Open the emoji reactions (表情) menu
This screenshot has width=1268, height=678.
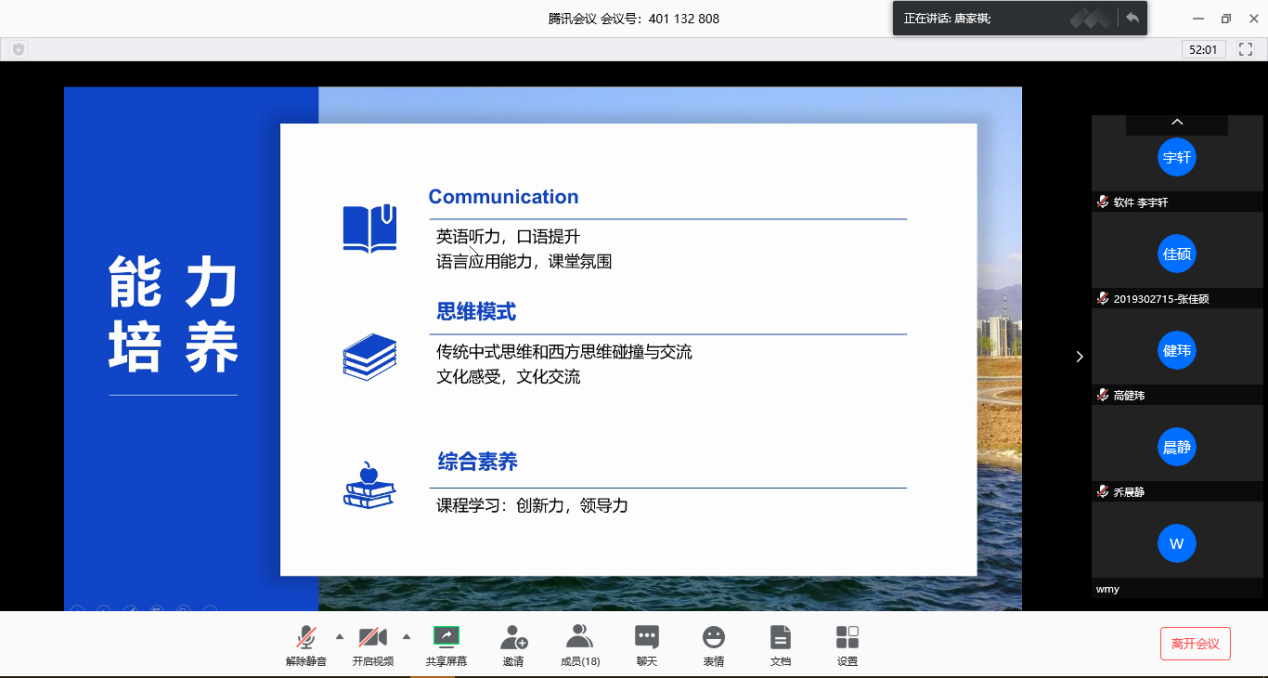pyautogui.click(x=713, y=644)
